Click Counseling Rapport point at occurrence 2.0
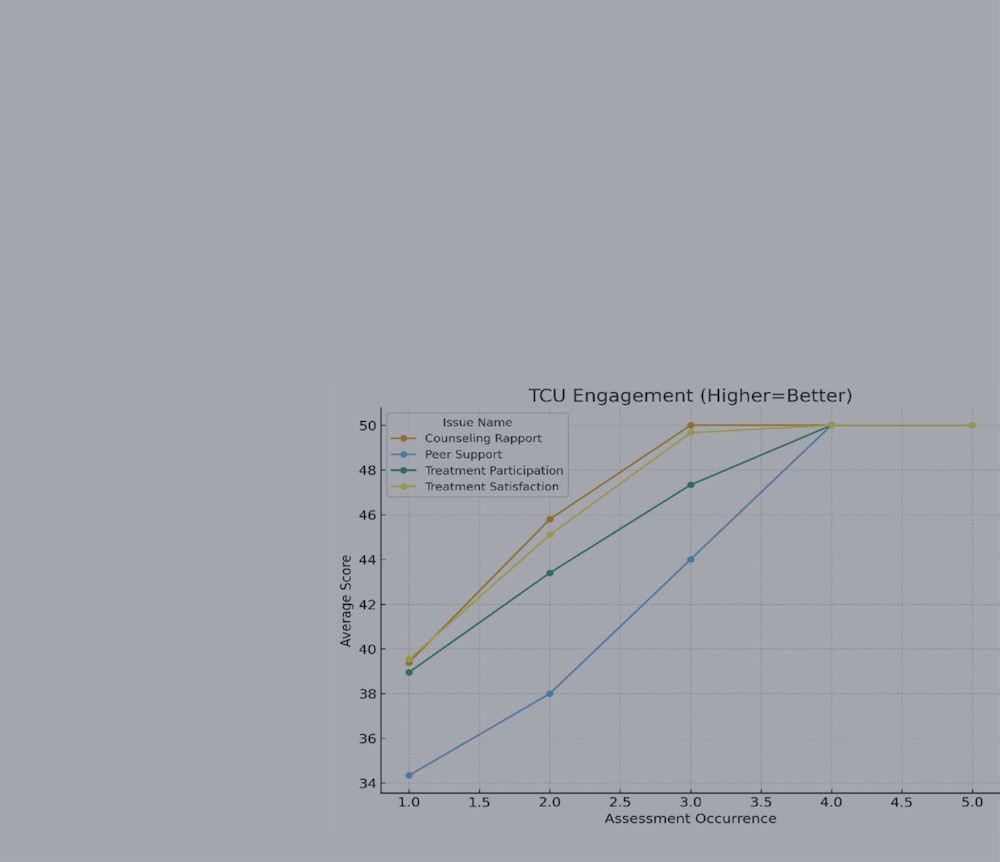Image resolution: width=1000 pixels, height=862 pixels. coord(550,519)
